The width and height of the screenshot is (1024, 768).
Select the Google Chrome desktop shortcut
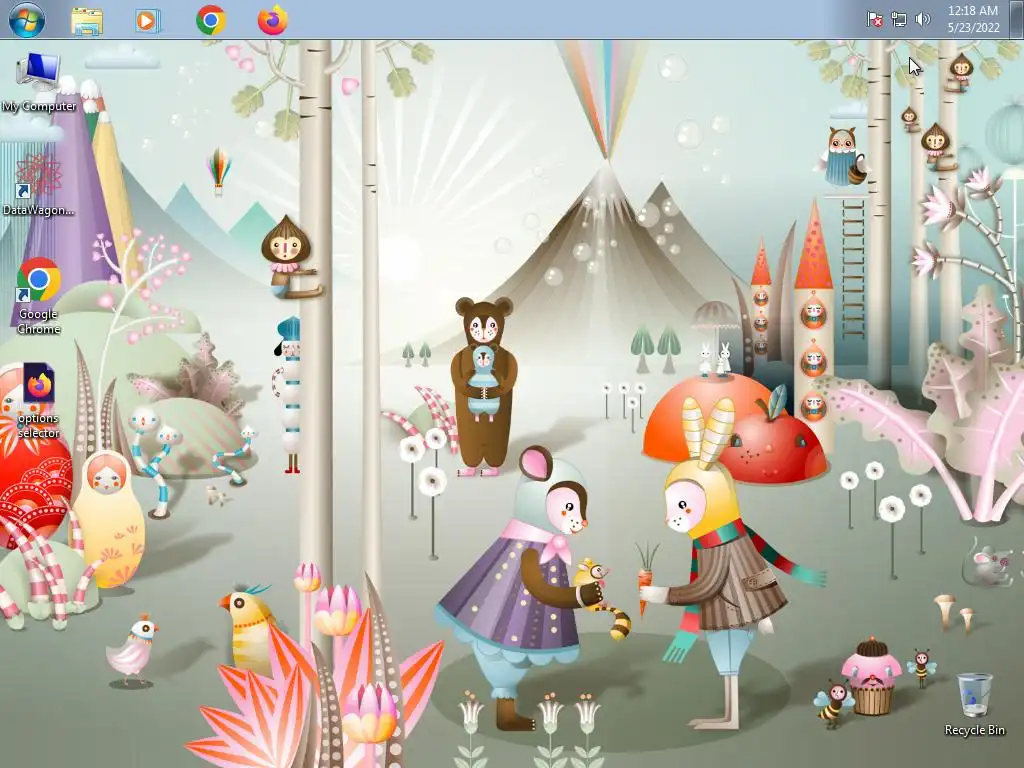[x=39, y=296]
